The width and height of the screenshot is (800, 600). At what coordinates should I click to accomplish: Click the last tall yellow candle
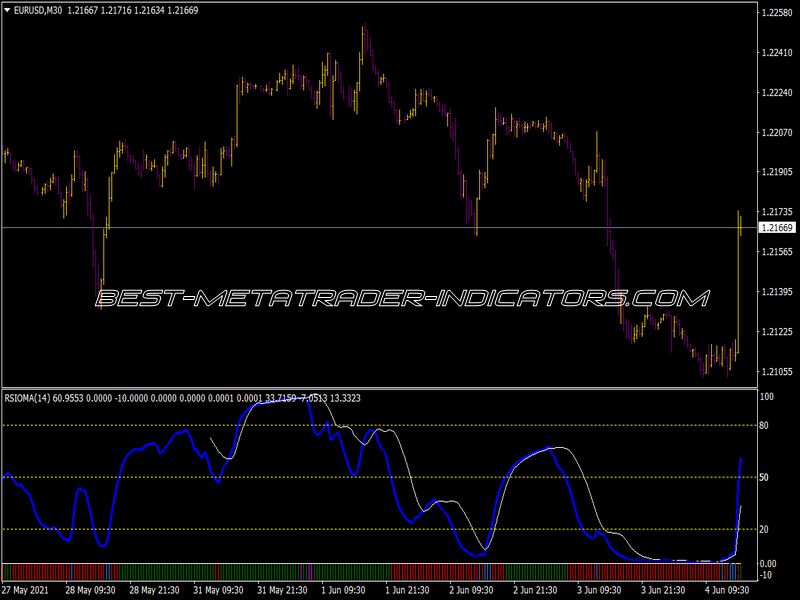pyautogui.click(x=738, y=282)
